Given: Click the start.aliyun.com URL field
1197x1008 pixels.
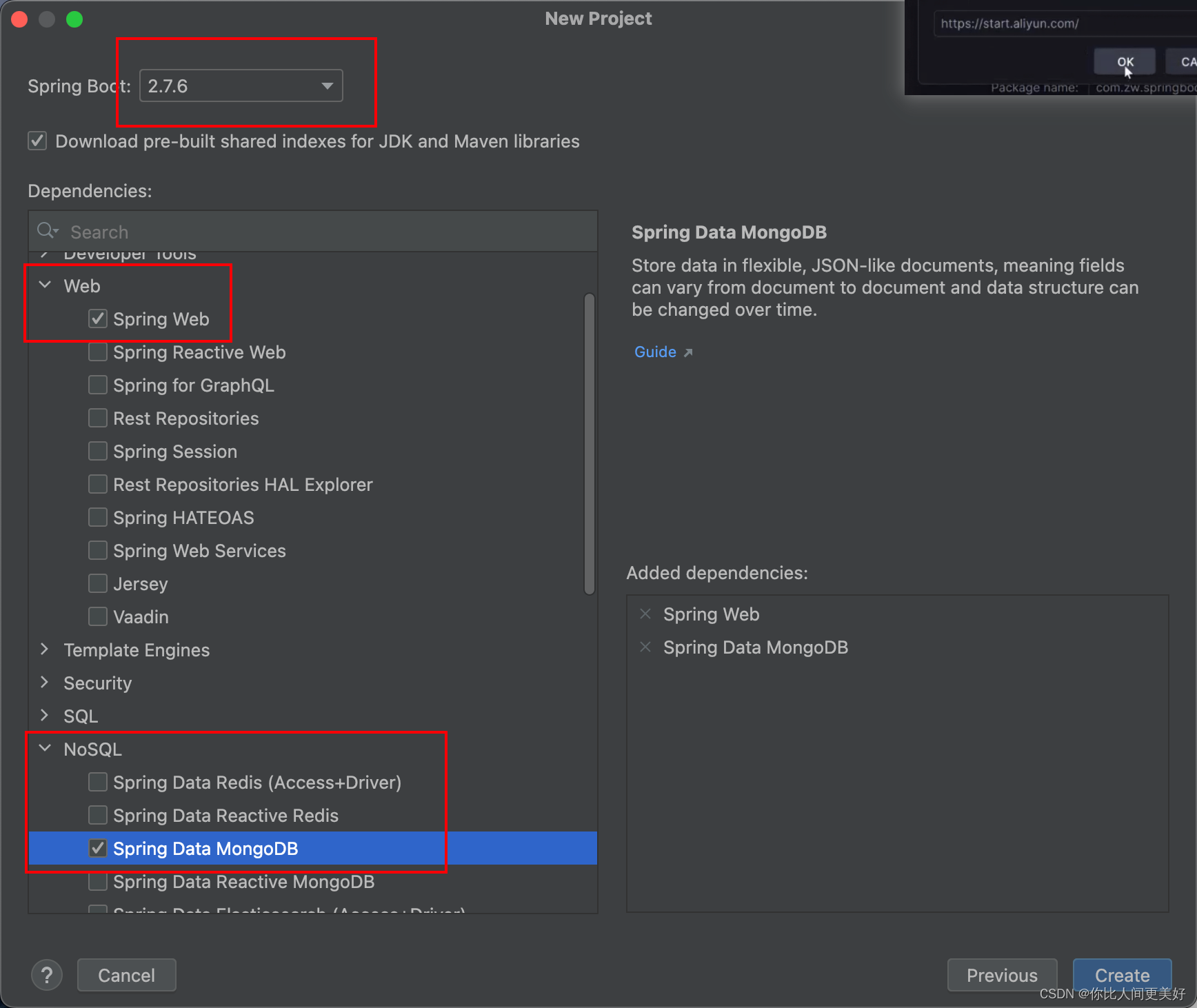Looking at the screenshot, I should coord(1065,23).
